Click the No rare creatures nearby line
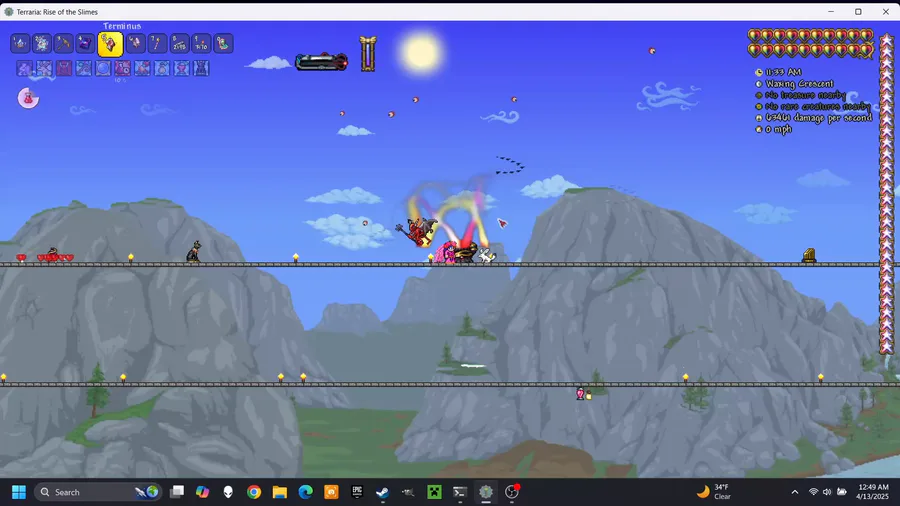900x506 pixels. (813, 107)
